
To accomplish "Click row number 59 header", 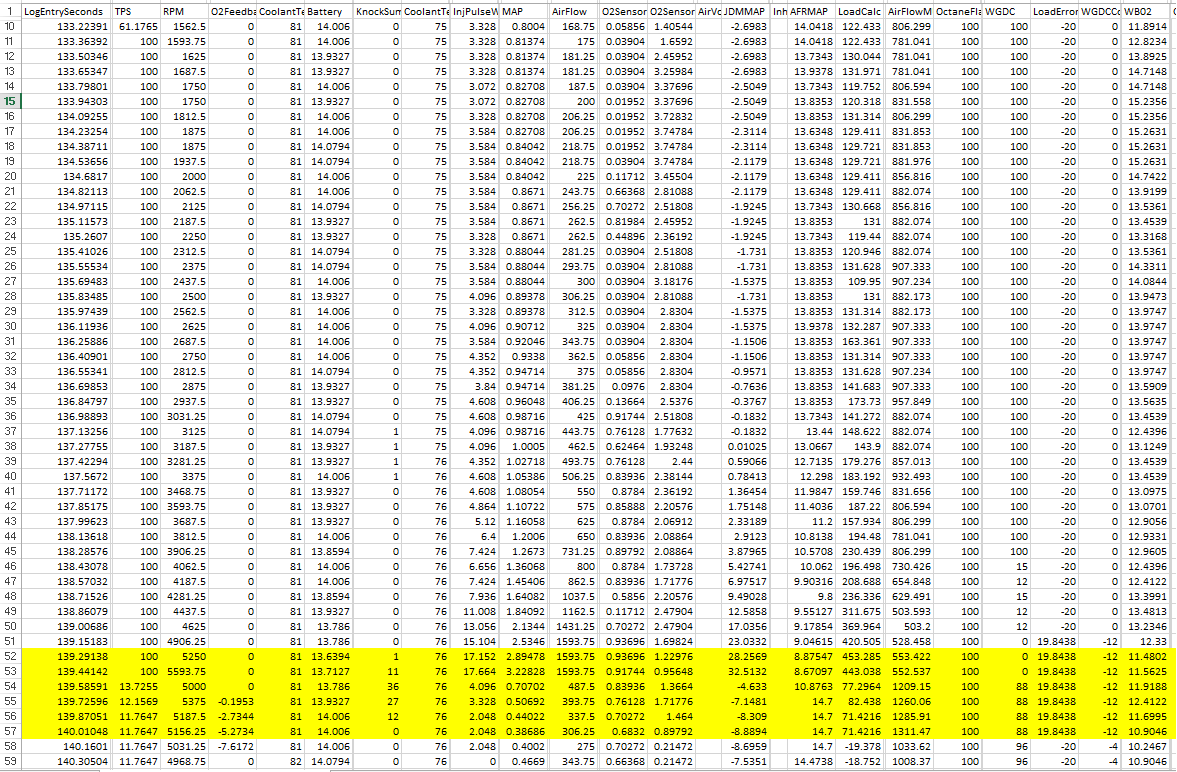I will click(9, 760).
